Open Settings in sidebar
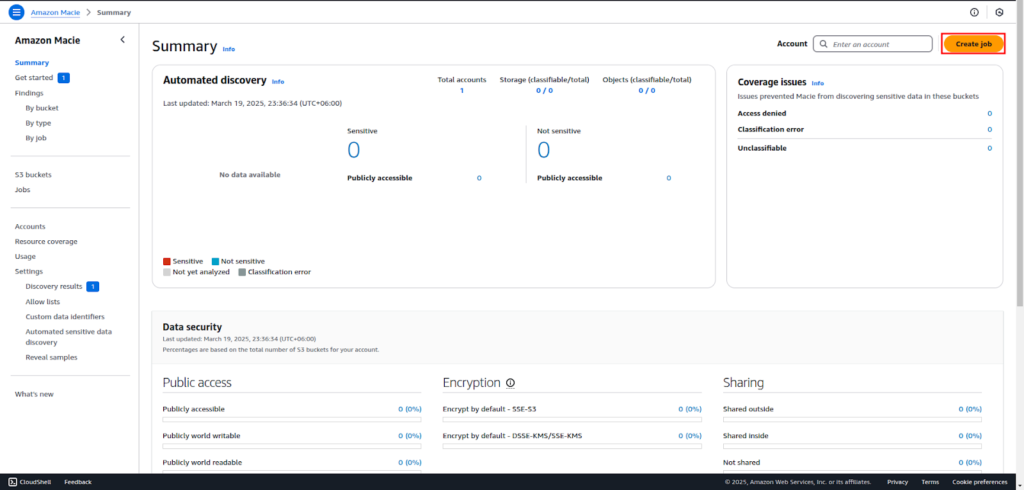Viewport: 1024px width, 490px height. tap(29, 271)
